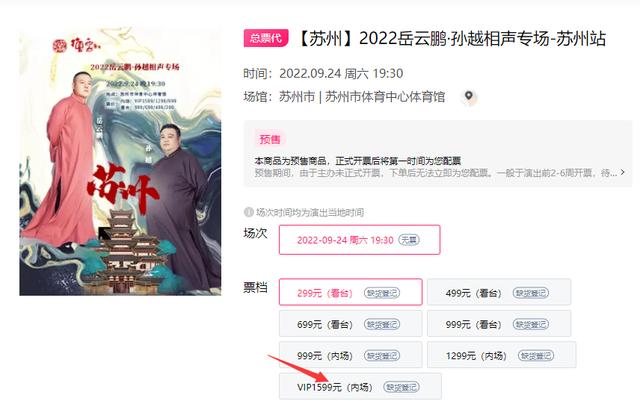Click 缺货登记 badge on 299元 ticket

point(382,293)
